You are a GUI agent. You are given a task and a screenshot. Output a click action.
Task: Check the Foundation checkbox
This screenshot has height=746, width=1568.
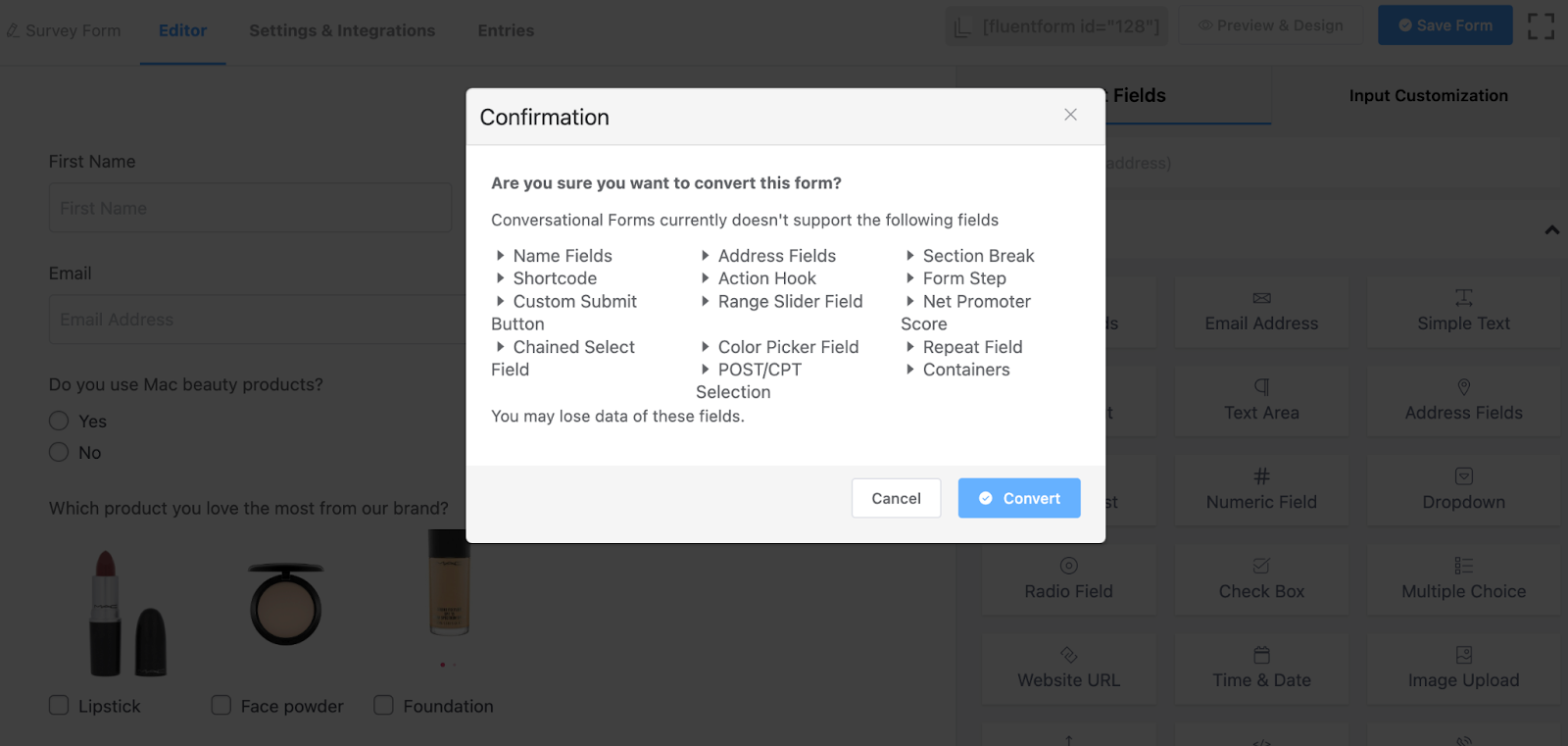pos(383,706)
